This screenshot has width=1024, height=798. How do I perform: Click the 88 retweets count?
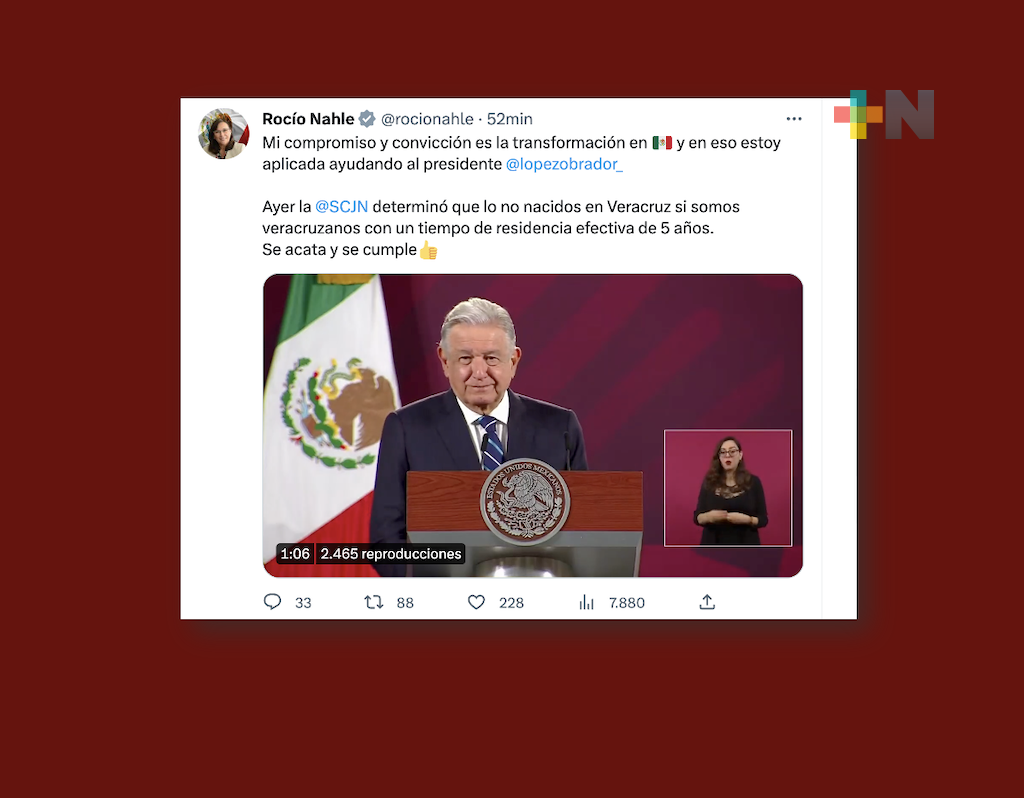[405, 603]
